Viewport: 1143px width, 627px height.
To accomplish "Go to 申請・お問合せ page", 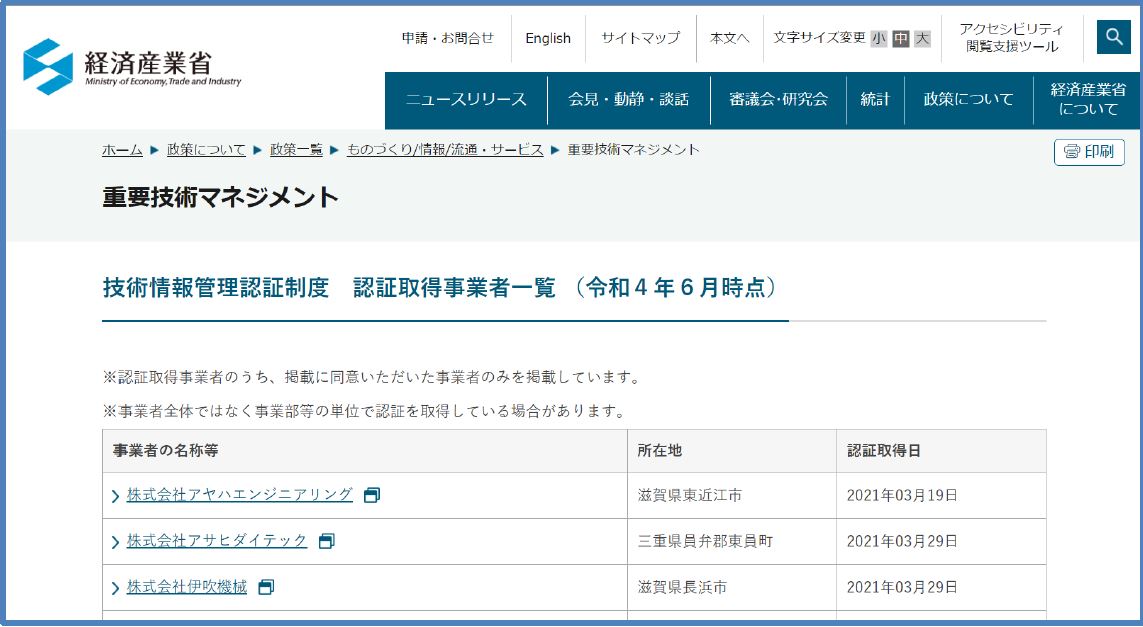I will coord(448,38).
